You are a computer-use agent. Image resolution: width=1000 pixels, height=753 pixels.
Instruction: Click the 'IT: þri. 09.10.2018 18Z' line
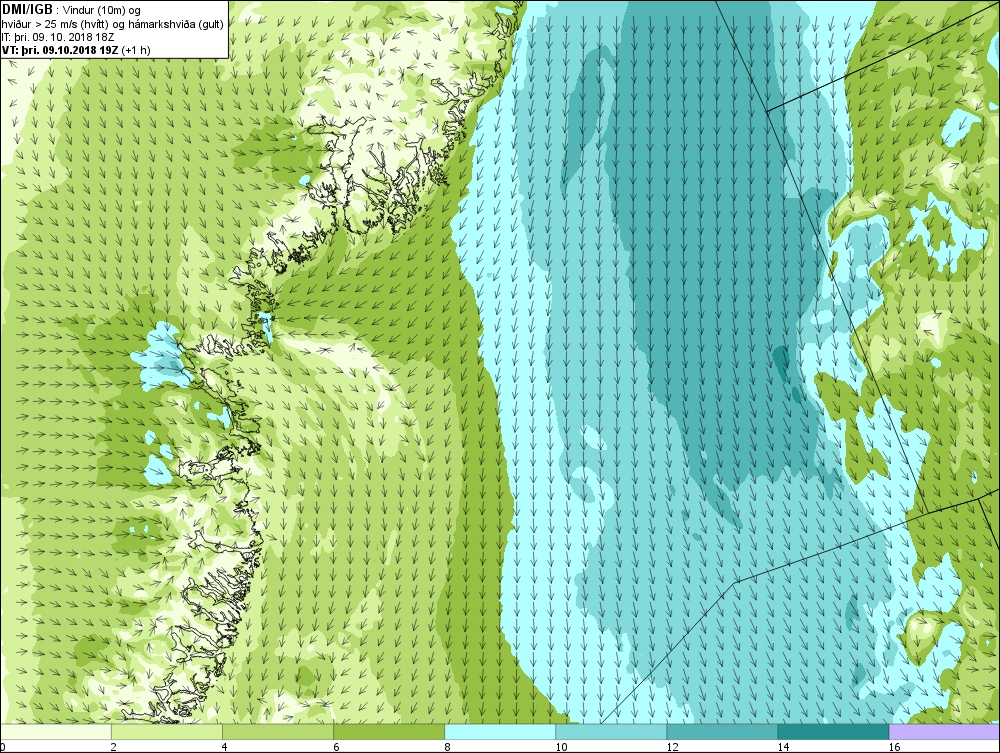(58, 36)
